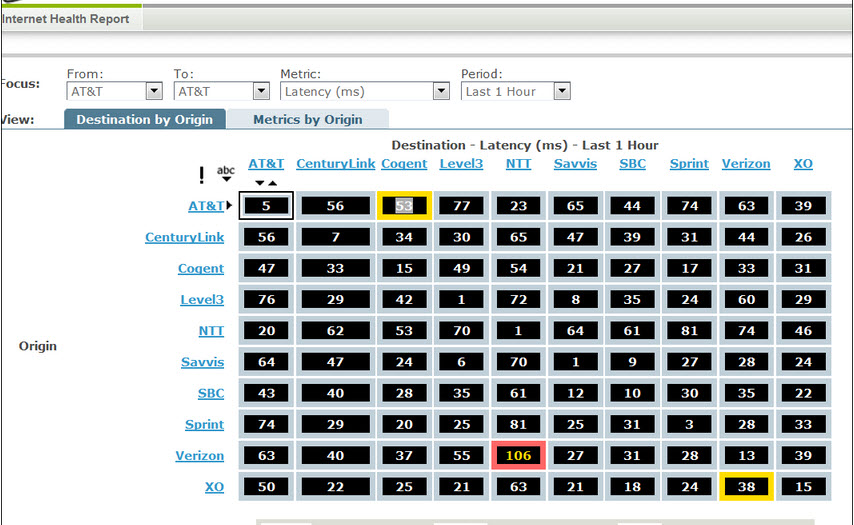The height and width of the screenshot is (525, 854).
Task: Click the exclamation mark alert icon
Action: coord(201,175)
